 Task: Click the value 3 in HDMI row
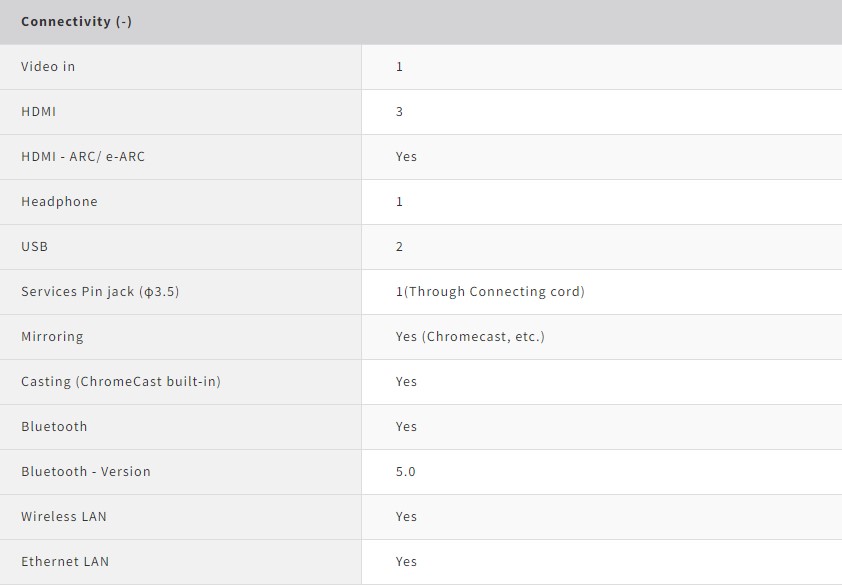tap(399, 112)
